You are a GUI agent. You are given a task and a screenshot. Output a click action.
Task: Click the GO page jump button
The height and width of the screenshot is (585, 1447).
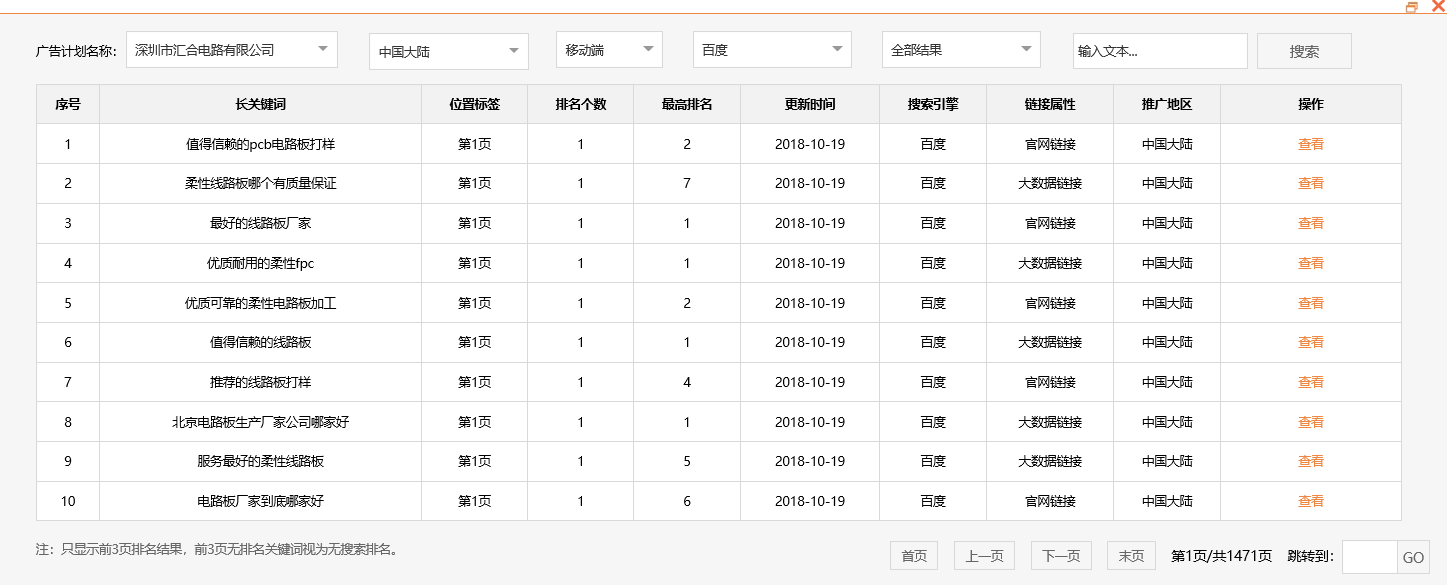[x=1416, y=556]
